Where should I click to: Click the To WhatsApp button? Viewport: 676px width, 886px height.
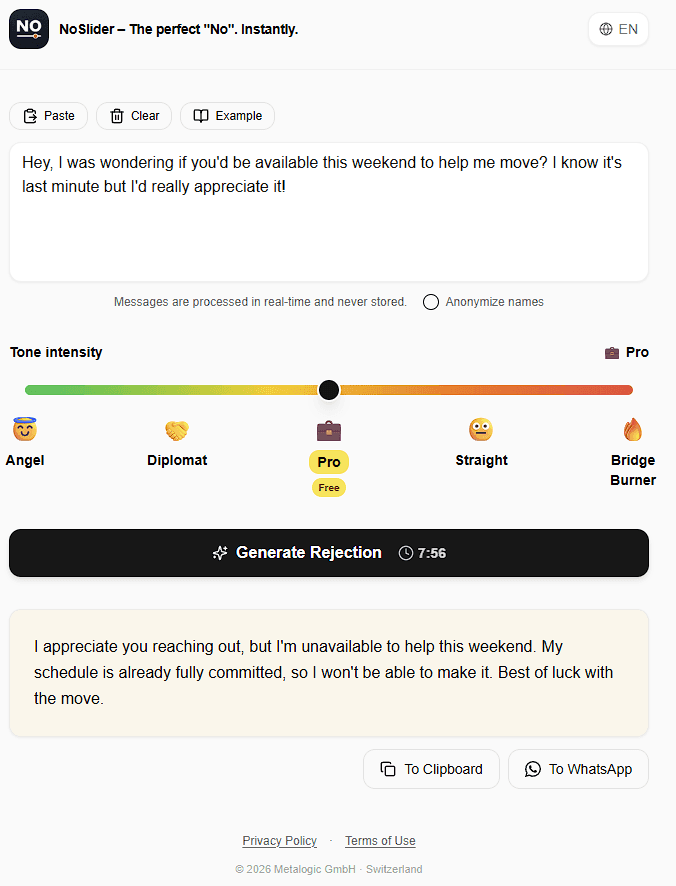tap(578, 768)
